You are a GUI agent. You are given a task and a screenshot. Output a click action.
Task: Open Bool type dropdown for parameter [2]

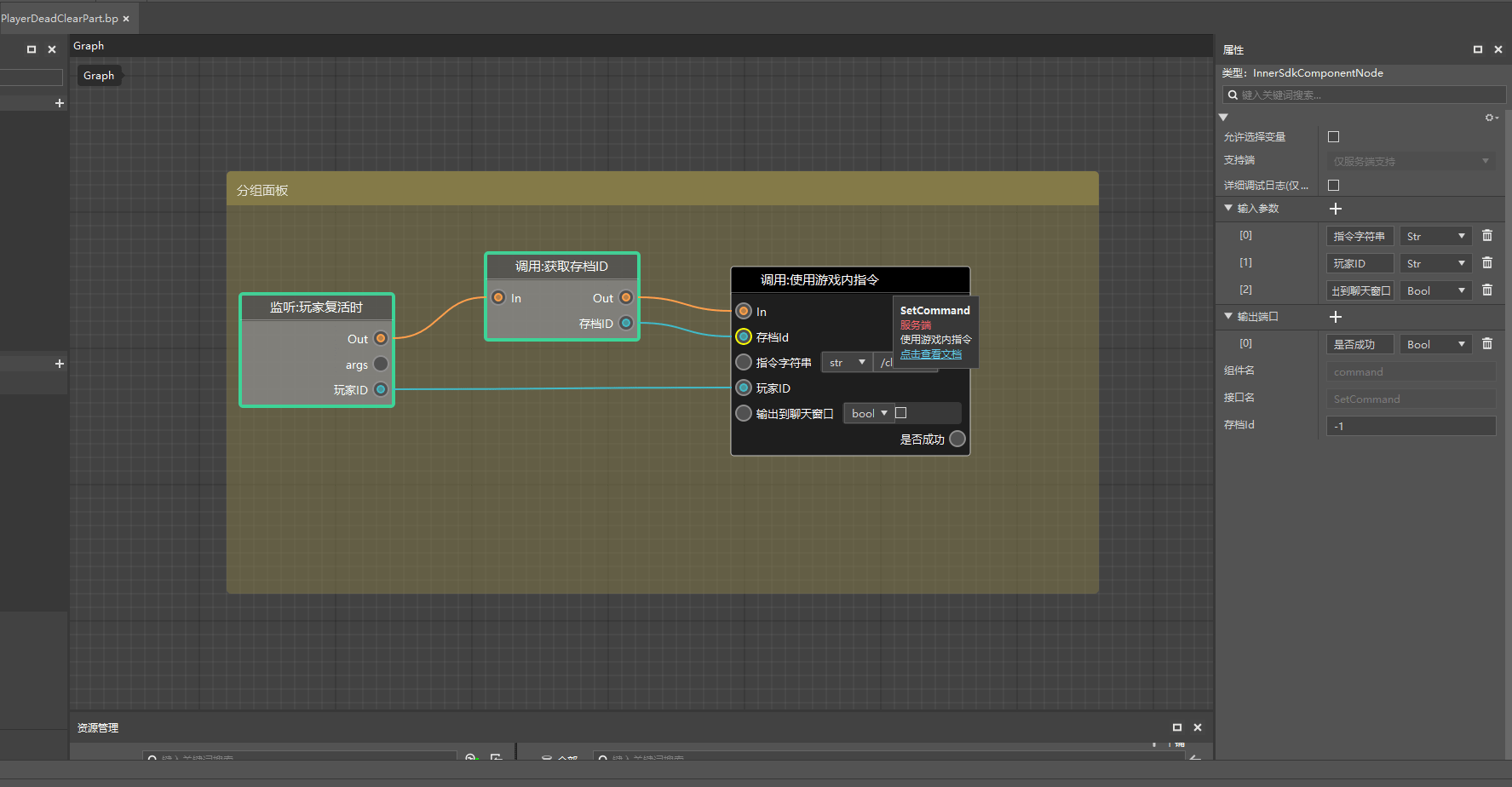(1436, 290)
